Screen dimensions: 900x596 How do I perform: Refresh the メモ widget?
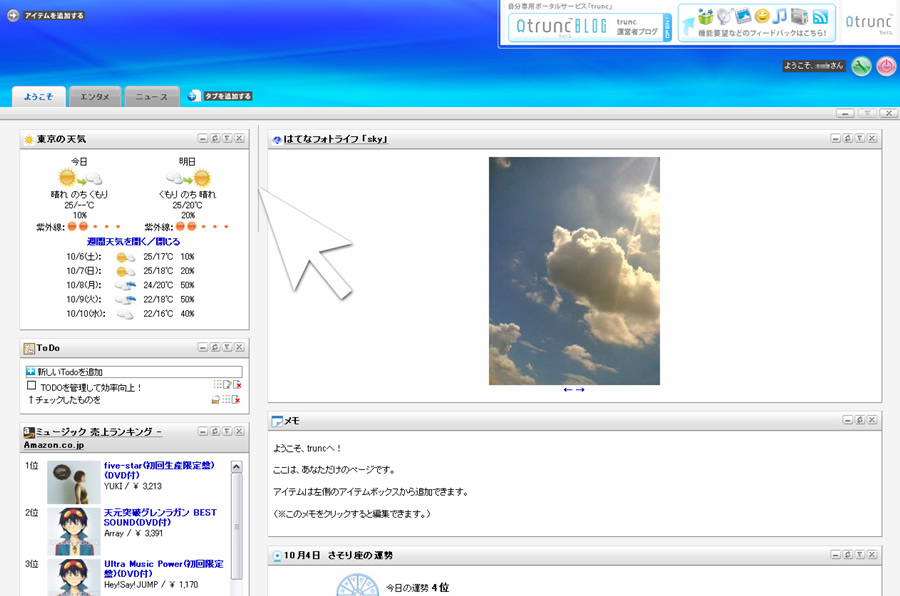[860, 420]
